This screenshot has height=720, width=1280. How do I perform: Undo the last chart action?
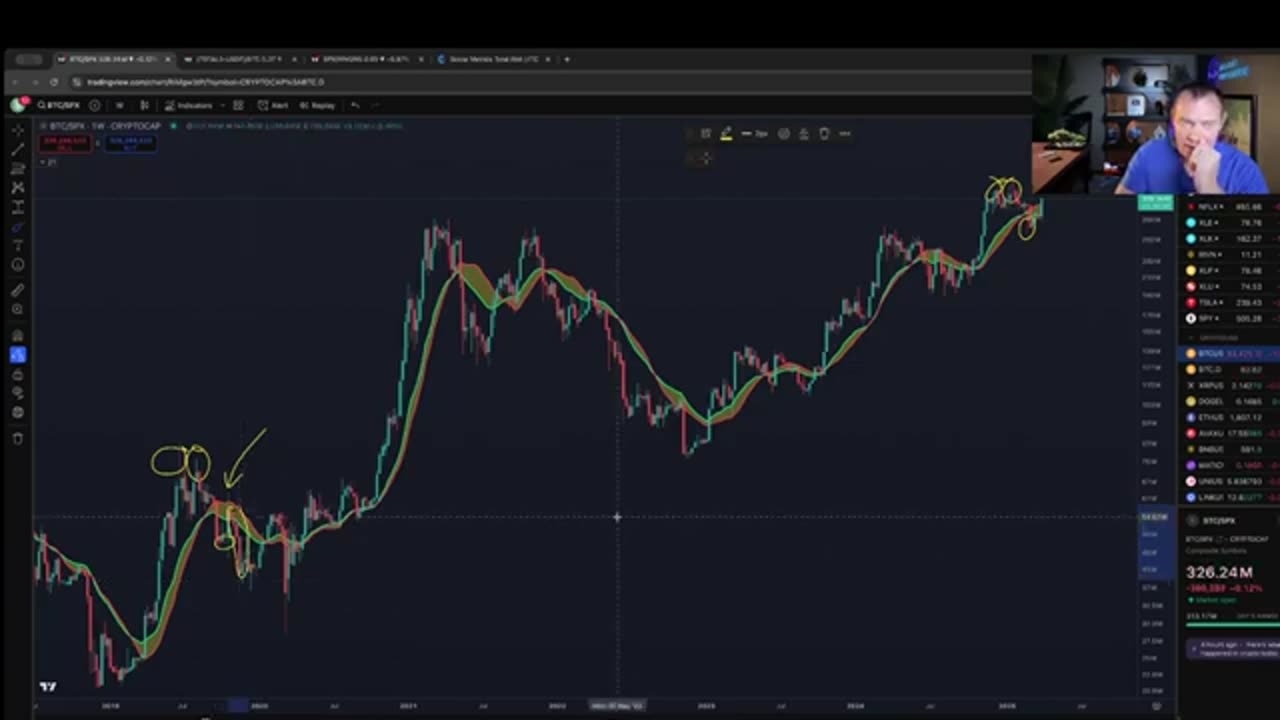tap(354, 105)
